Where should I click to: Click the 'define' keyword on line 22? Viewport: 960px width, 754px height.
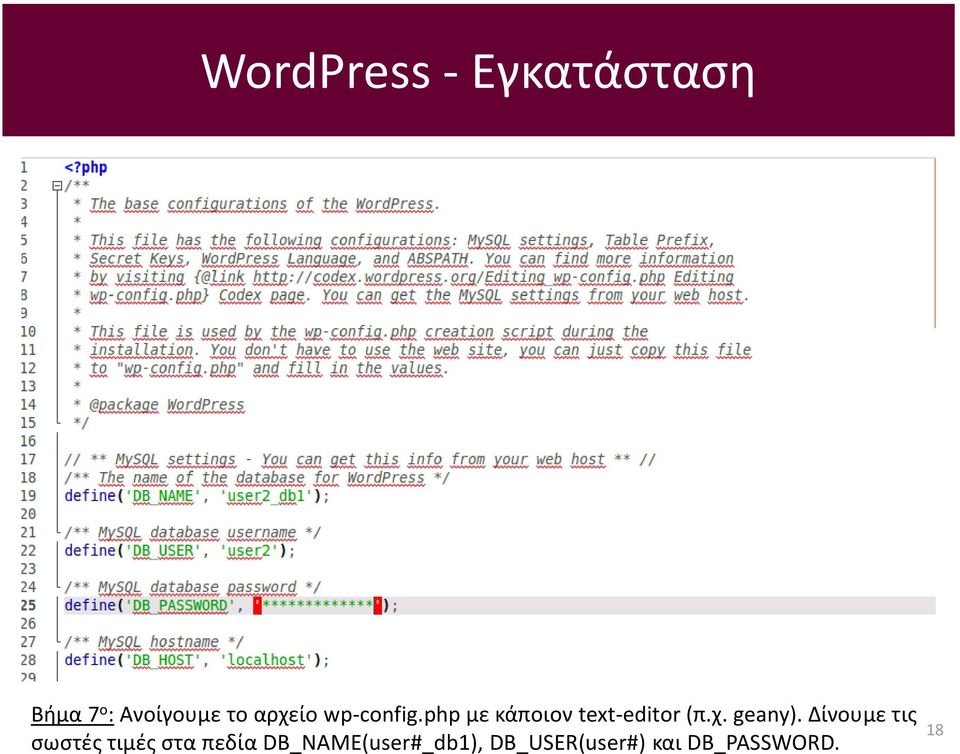click(x=90, y=551)
